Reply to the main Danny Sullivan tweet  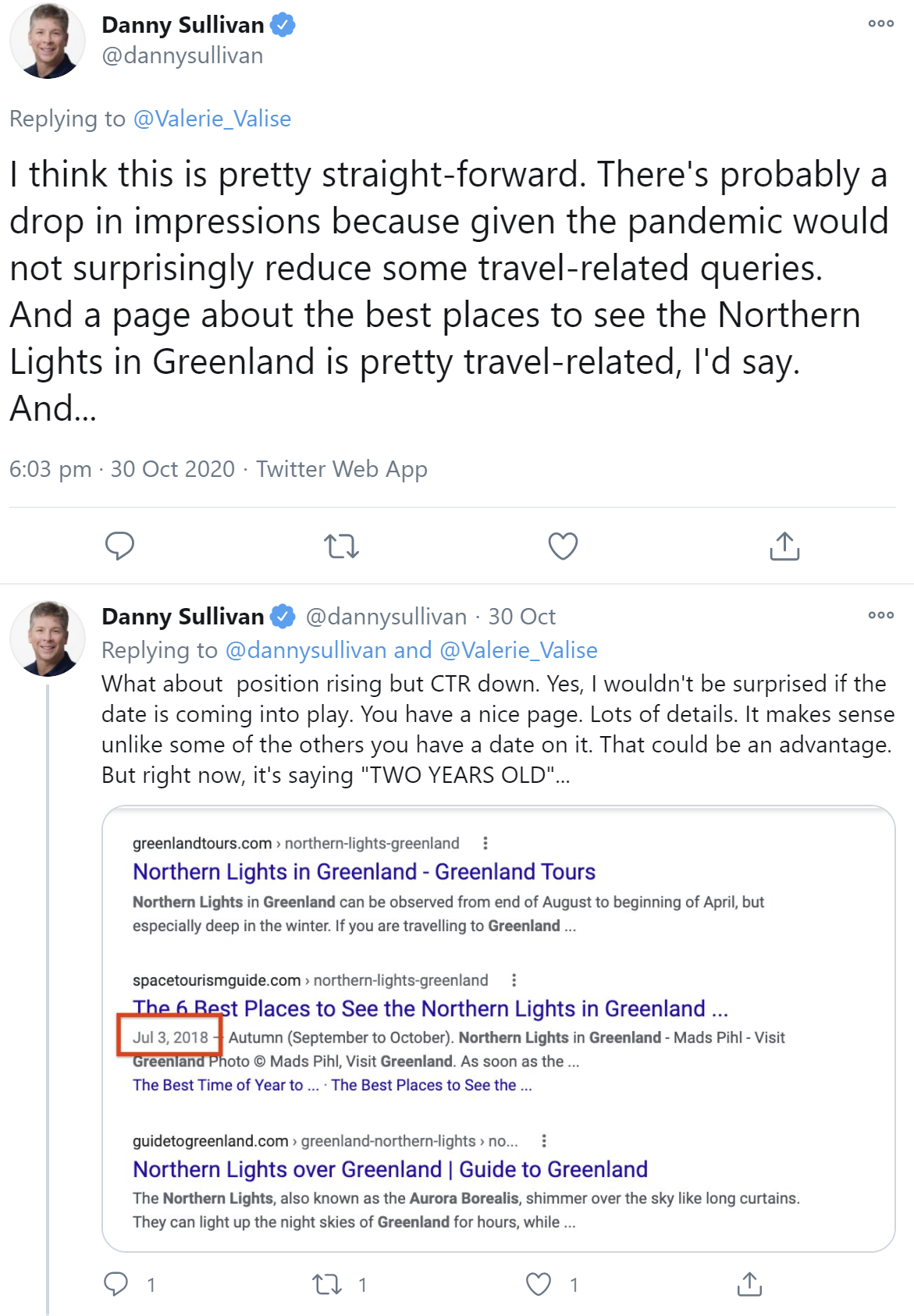[119, 546]
